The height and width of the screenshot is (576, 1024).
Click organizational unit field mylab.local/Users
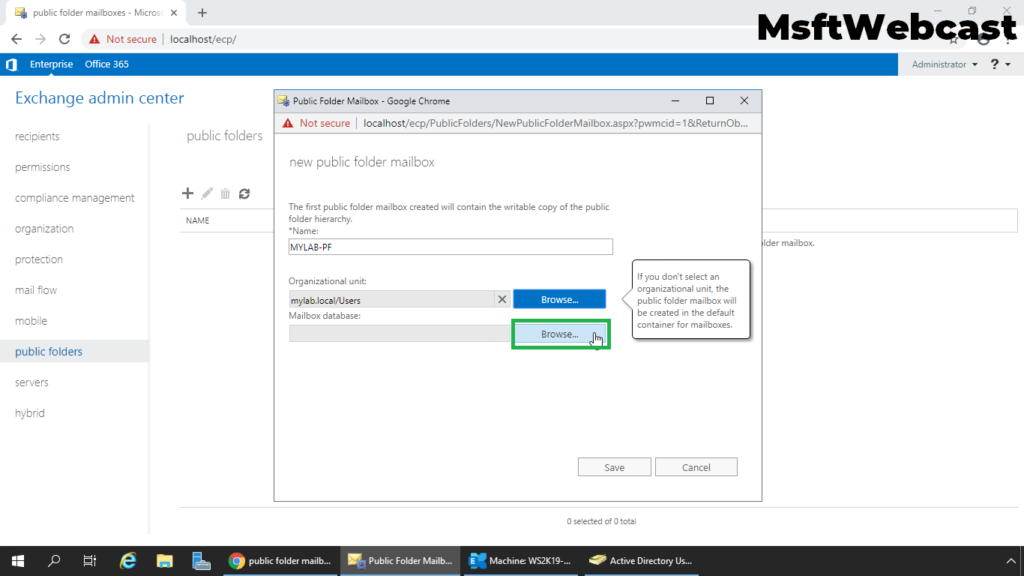[392, 300]
